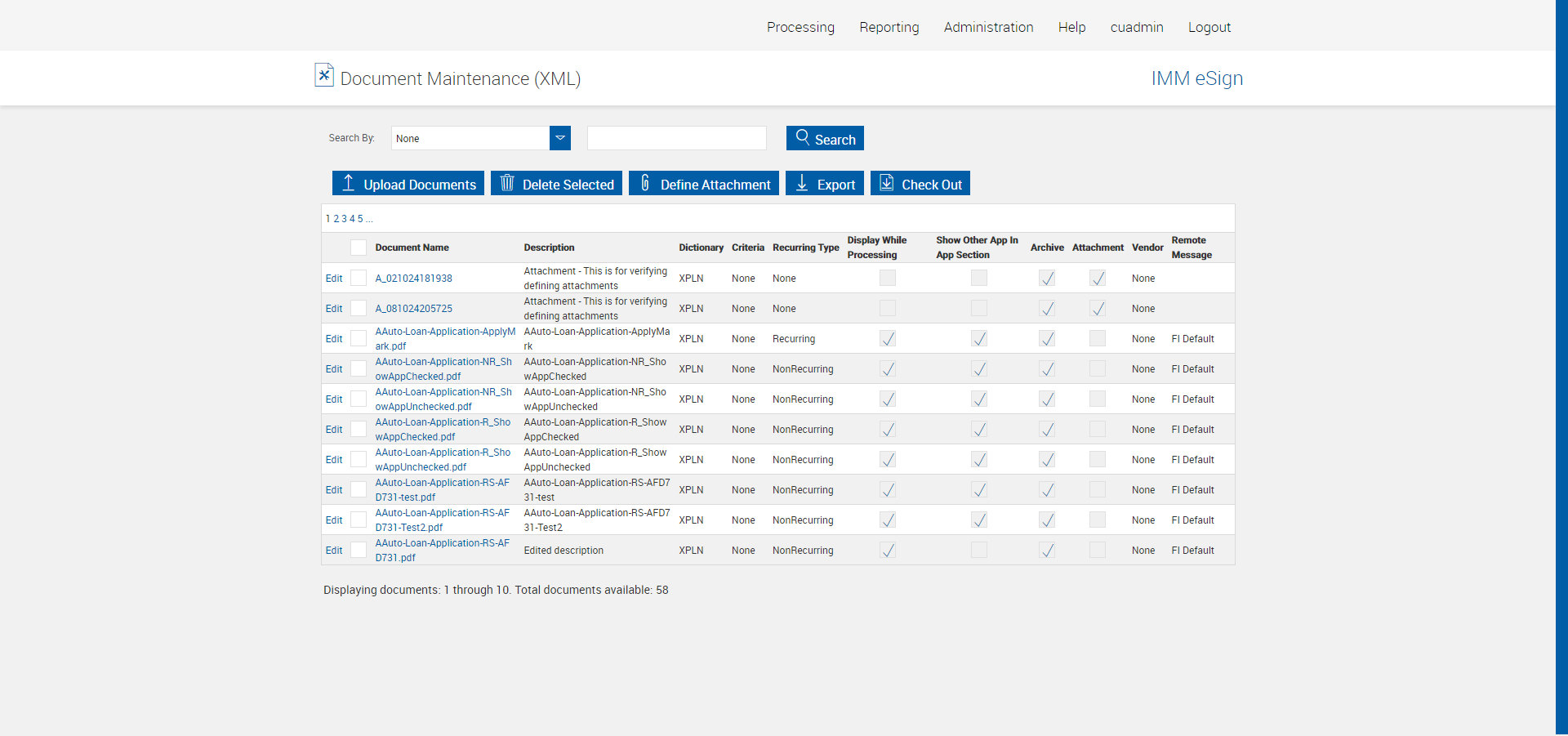Click the trash can Delete Selected icon
The height and width of the screenshot is (736, 1568).
[x=507, y=183]
